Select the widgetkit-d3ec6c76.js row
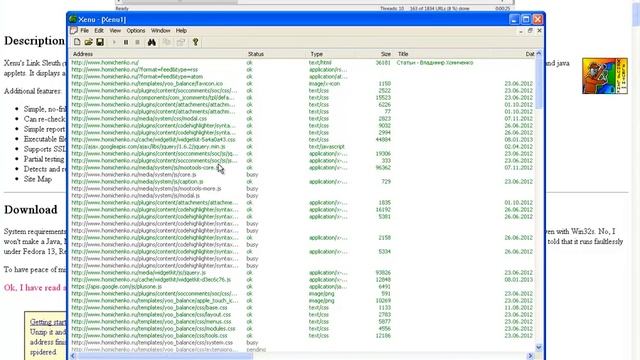The height and width of the screenshot is (360, 640). (302, 280)
